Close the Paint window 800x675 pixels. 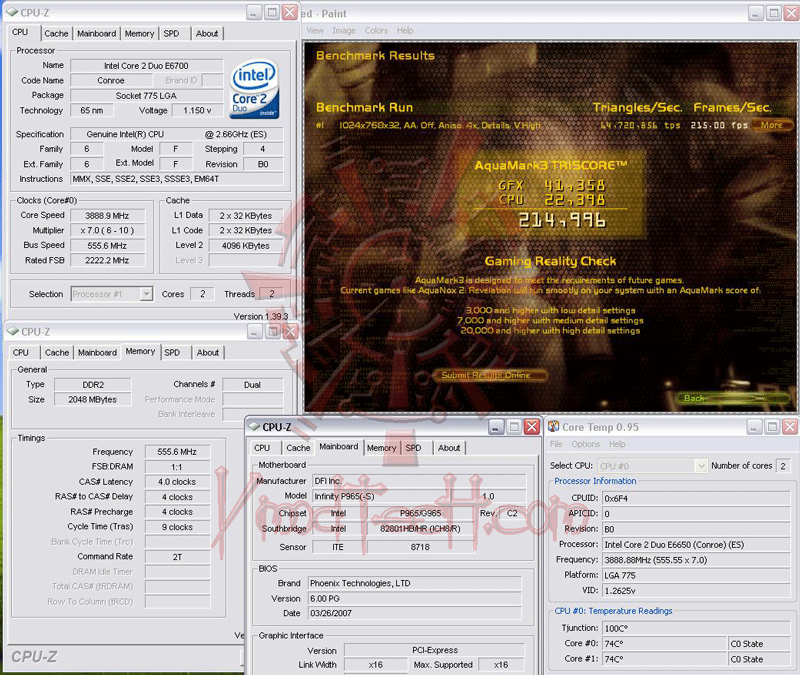pyautogui.click(x=791, y=13)
